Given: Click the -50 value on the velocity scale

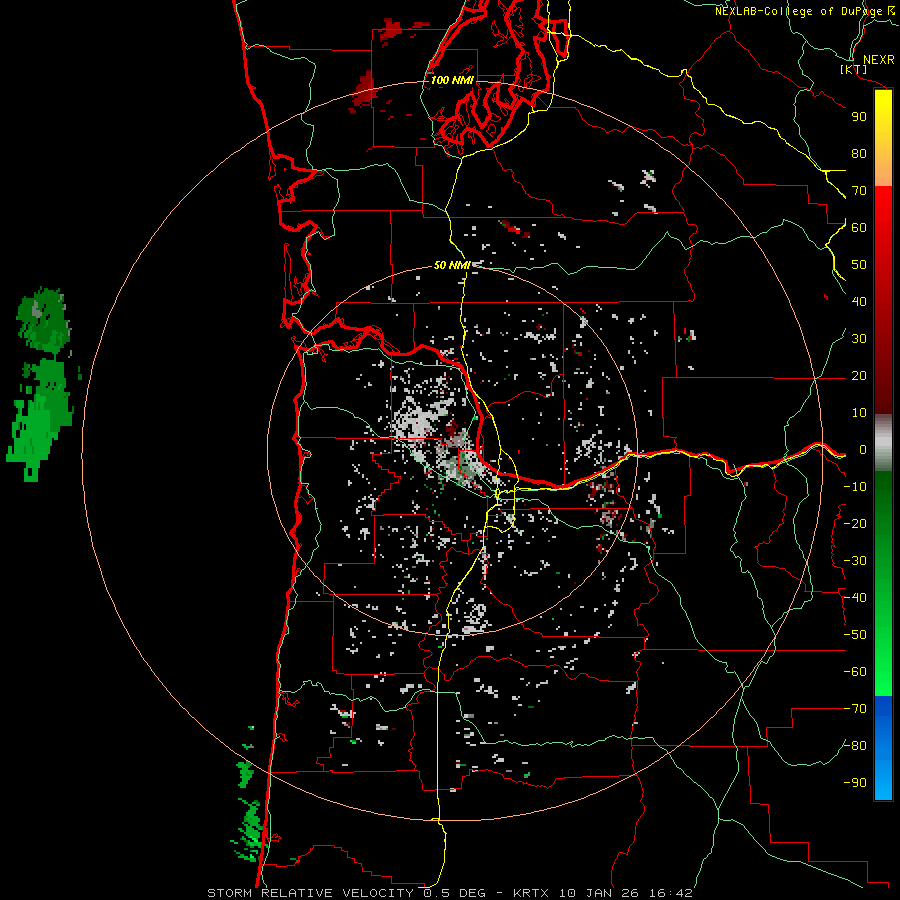Looking at the screenshot, I should 855,635.
